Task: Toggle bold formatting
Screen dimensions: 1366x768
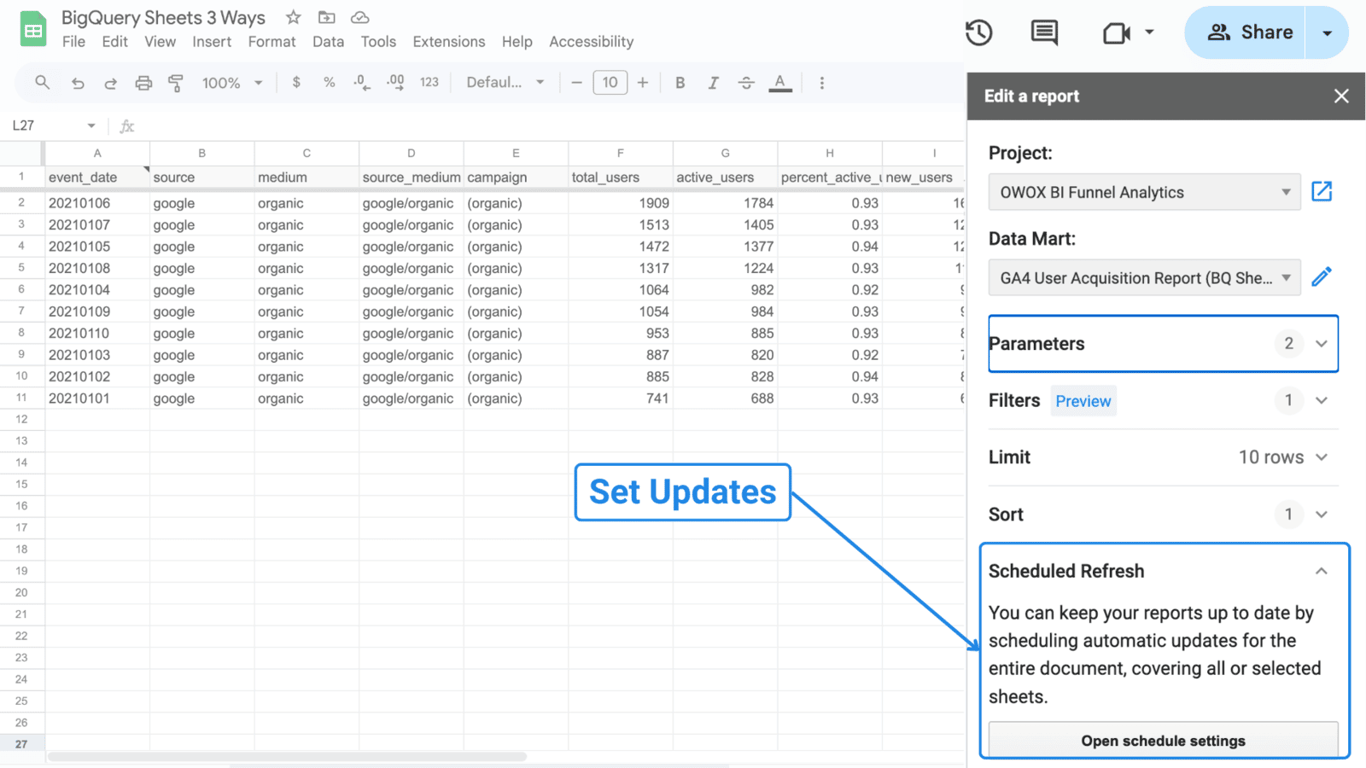Action: 680,83
